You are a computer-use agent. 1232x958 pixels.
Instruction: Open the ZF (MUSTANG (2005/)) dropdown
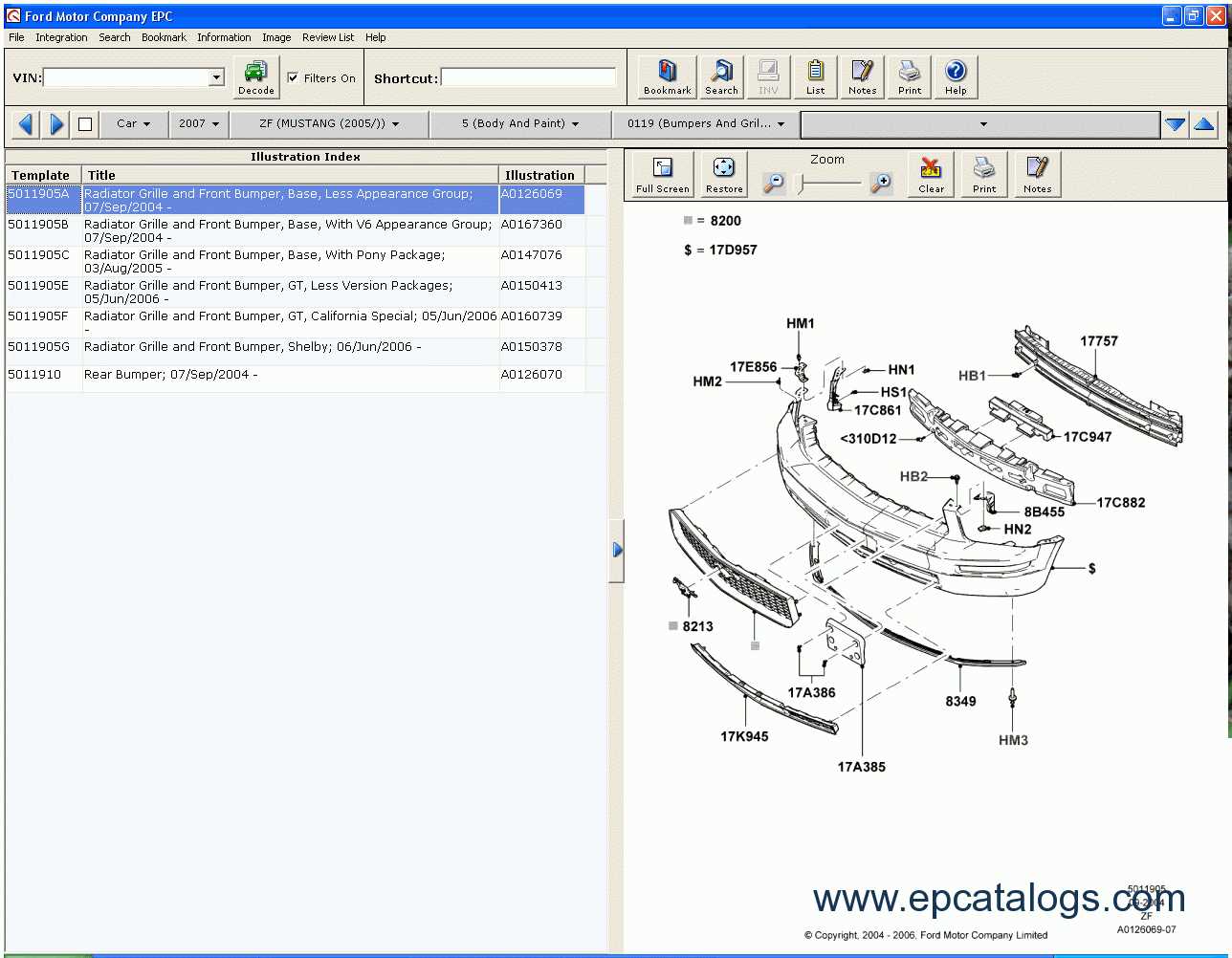point(329,123)
